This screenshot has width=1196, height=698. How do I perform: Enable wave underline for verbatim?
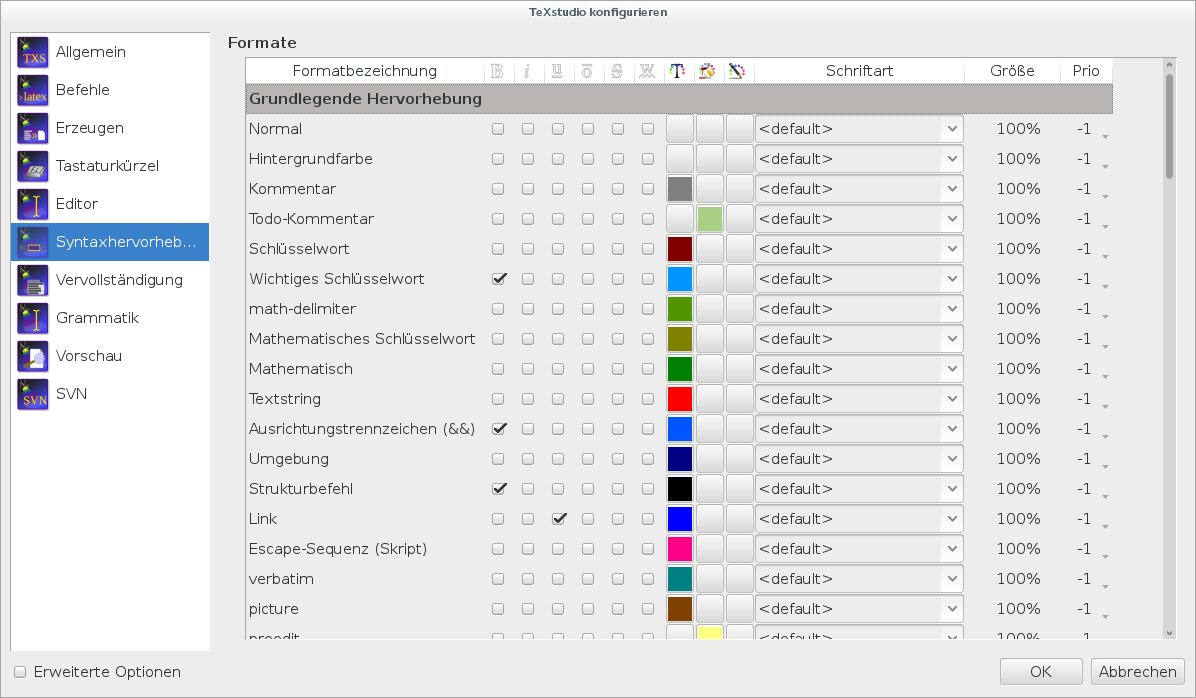648,579
